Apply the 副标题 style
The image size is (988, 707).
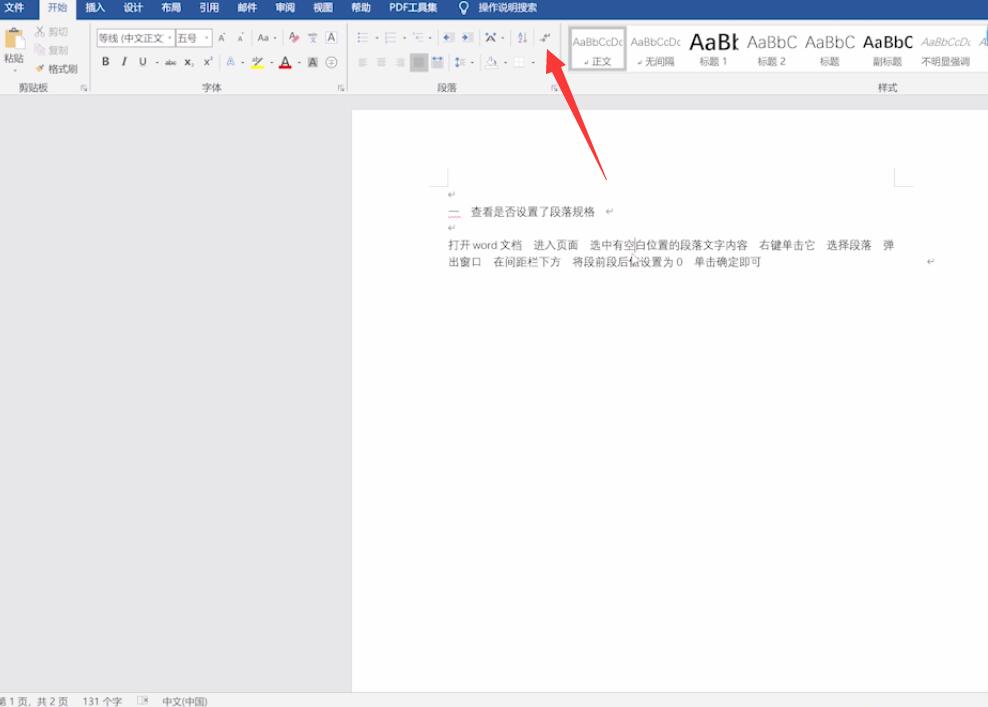click(x=887, y=49)
